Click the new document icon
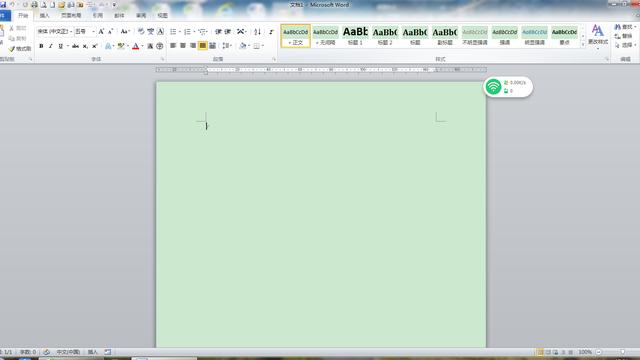Image resolution: width=640 pixels, height=360 pixels. [x=52, y=5]
